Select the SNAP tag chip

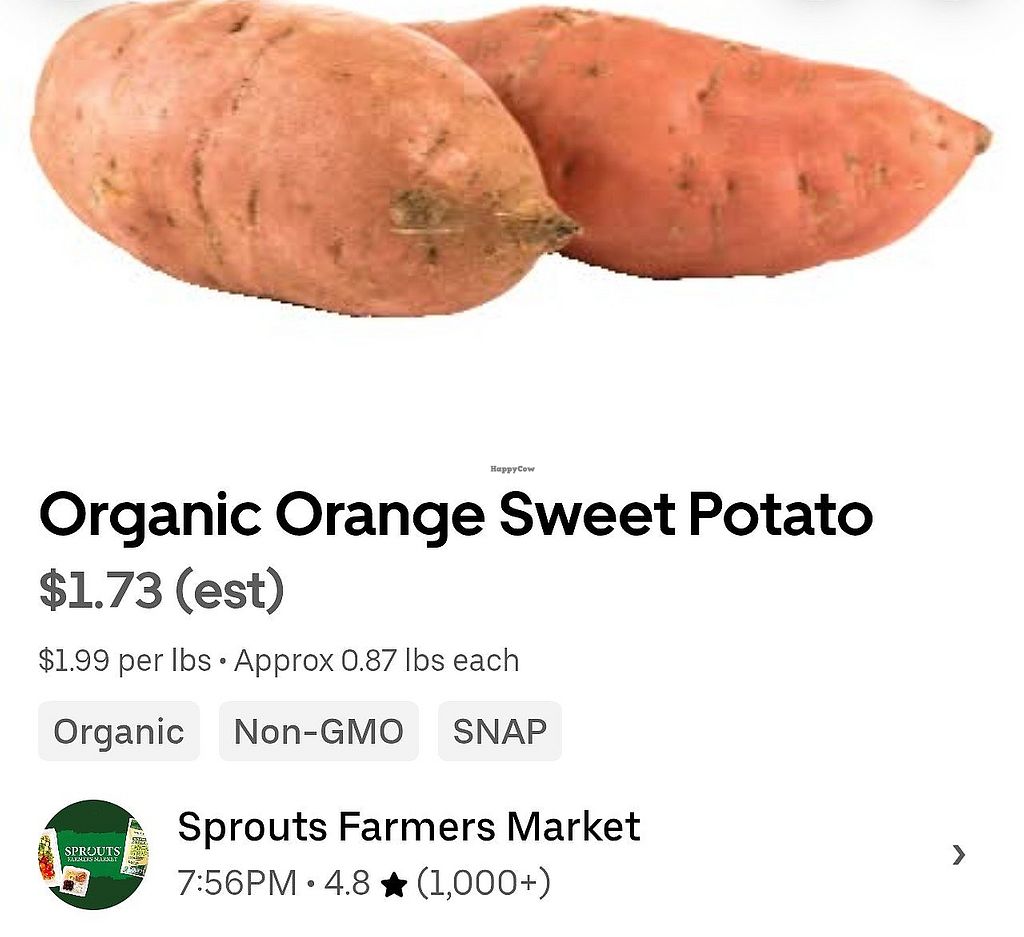point(500,731)
